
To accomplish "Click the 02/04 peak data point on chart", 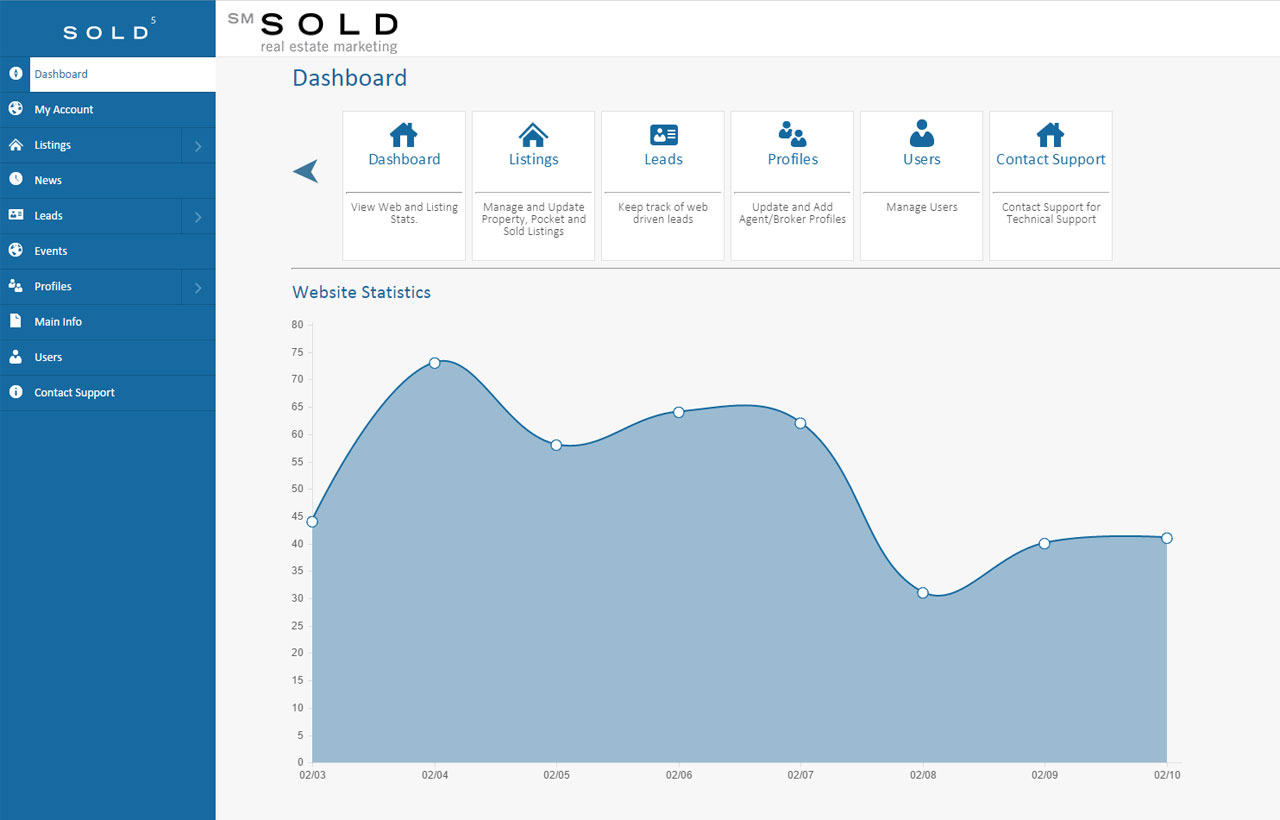I will pyautogui.click(x=434, y=363).
